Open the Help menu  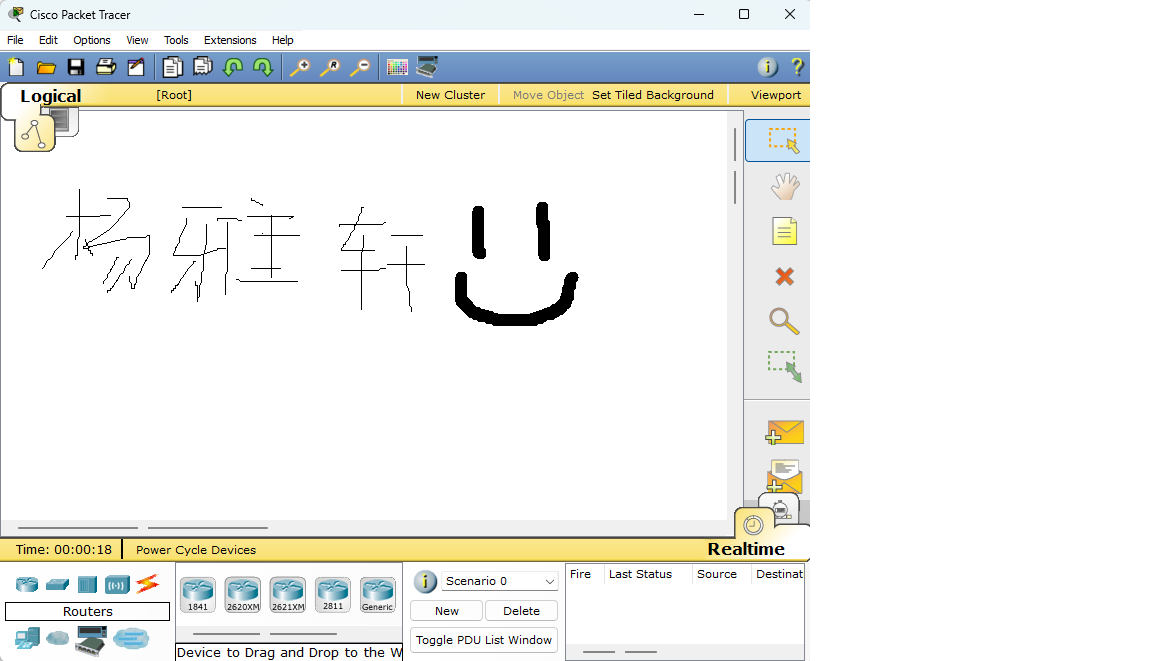click(283, 40)
